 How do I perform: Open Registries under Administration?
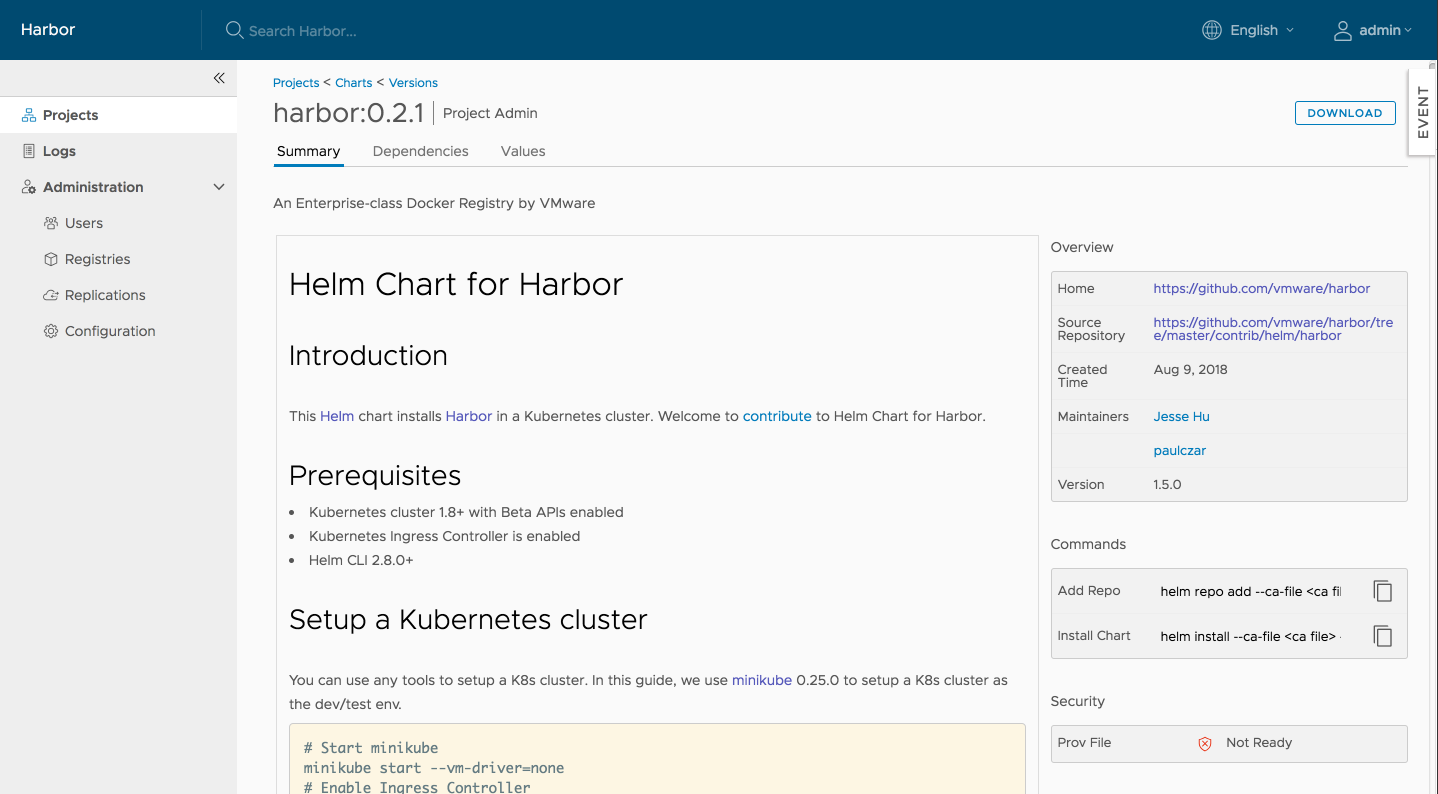(x=97, y=259)
